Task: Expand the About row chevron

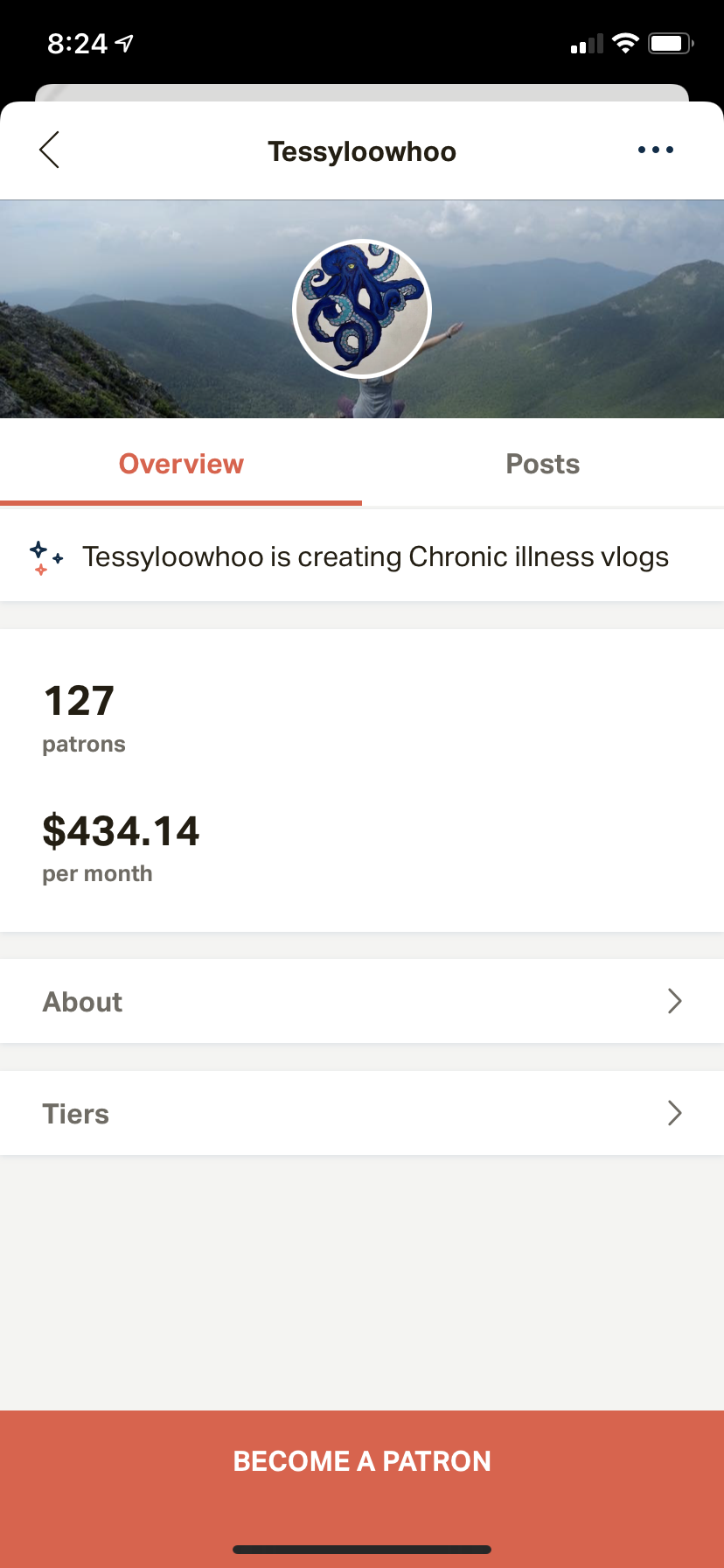Action: [674, 1001]
